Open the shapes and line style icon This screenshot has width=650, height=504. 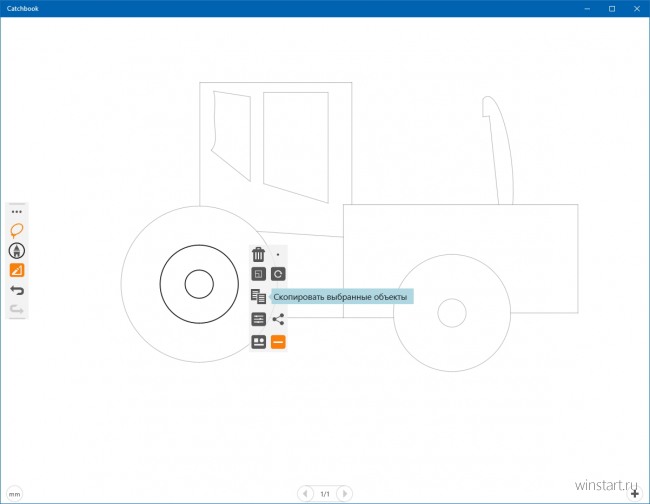pyautogui.click(x=258, y=342)
